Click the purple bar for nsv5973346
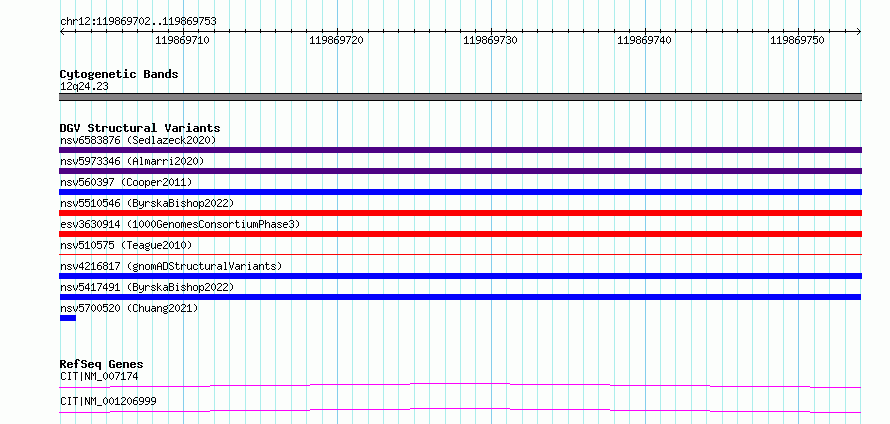The image size is (890, 424). click(460, 171)
